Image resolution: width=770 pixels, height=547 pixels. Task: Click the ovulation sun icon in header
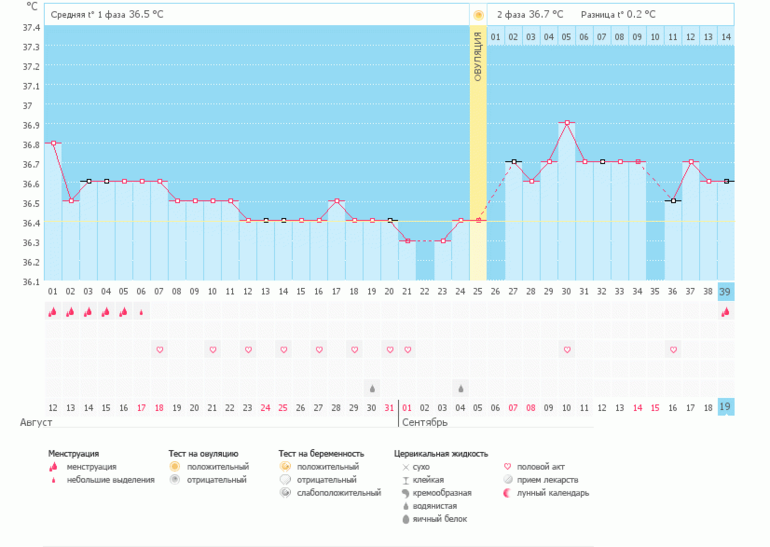click(x=478, y=14)
